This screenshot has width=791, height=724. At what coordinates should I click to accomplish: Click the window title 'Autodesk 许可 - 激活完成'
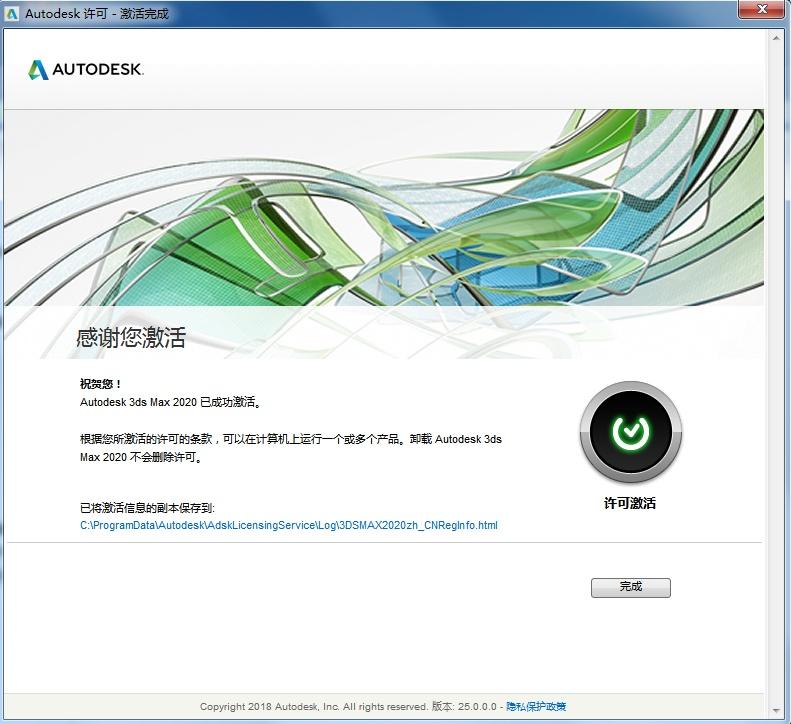[96, 14]
